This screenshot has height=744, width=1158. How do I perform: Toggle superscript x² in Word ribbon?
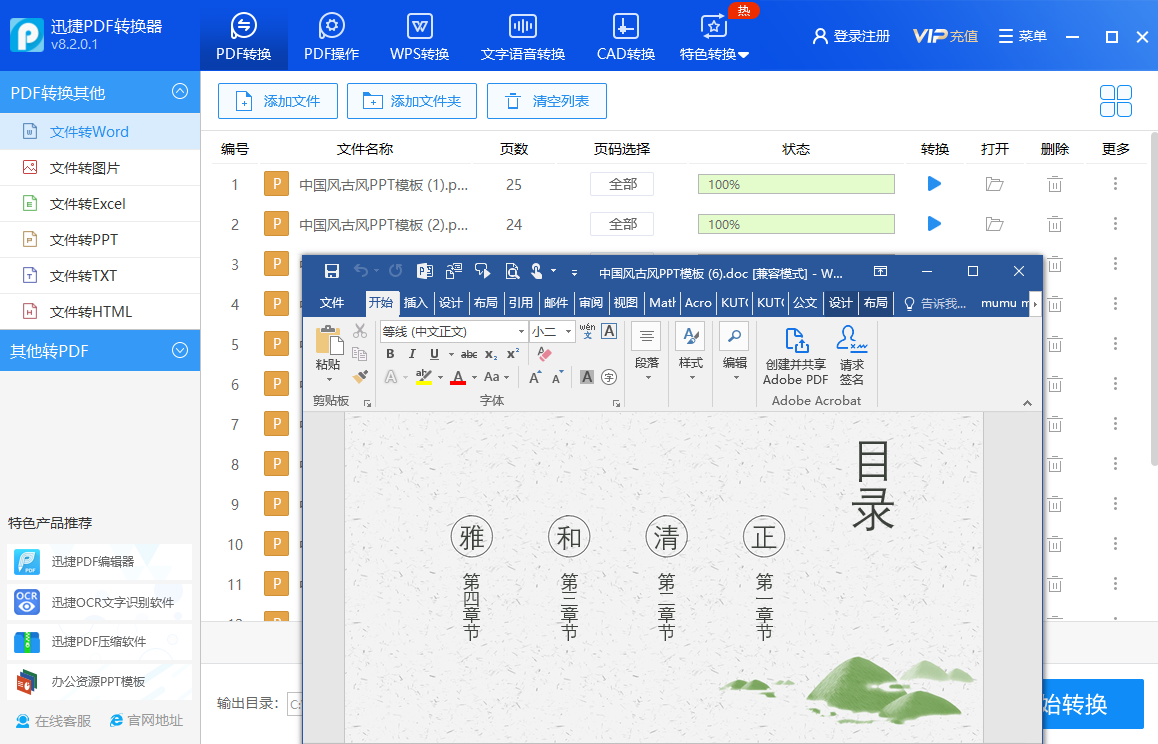coord(513,355)
